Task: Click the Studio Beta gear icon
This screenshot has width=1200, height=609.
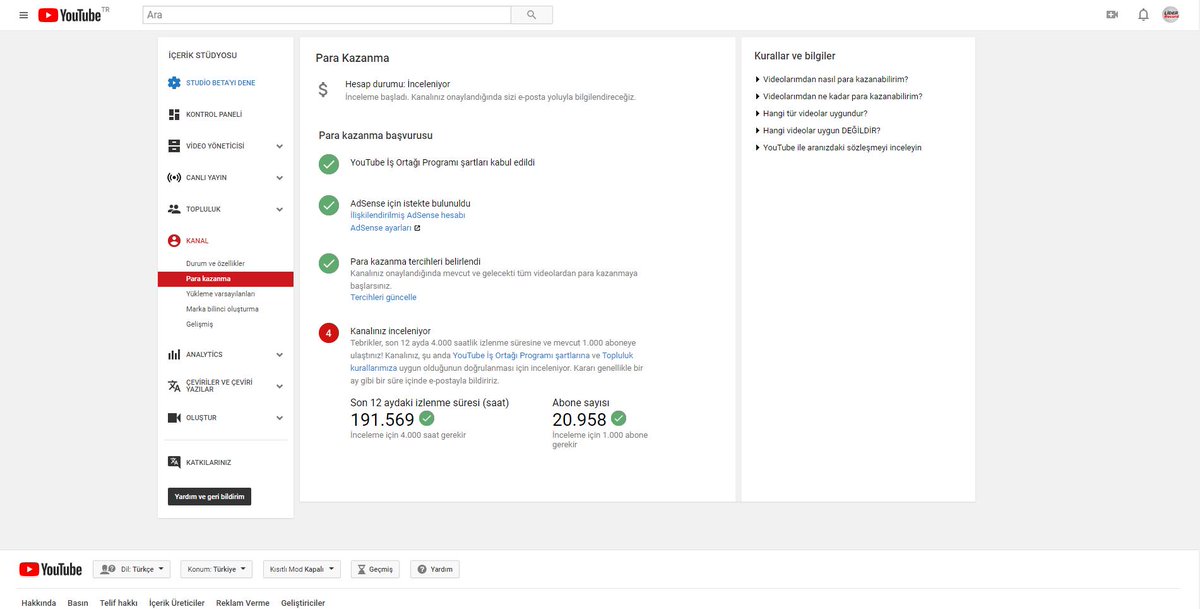Action: coord(174,83)
